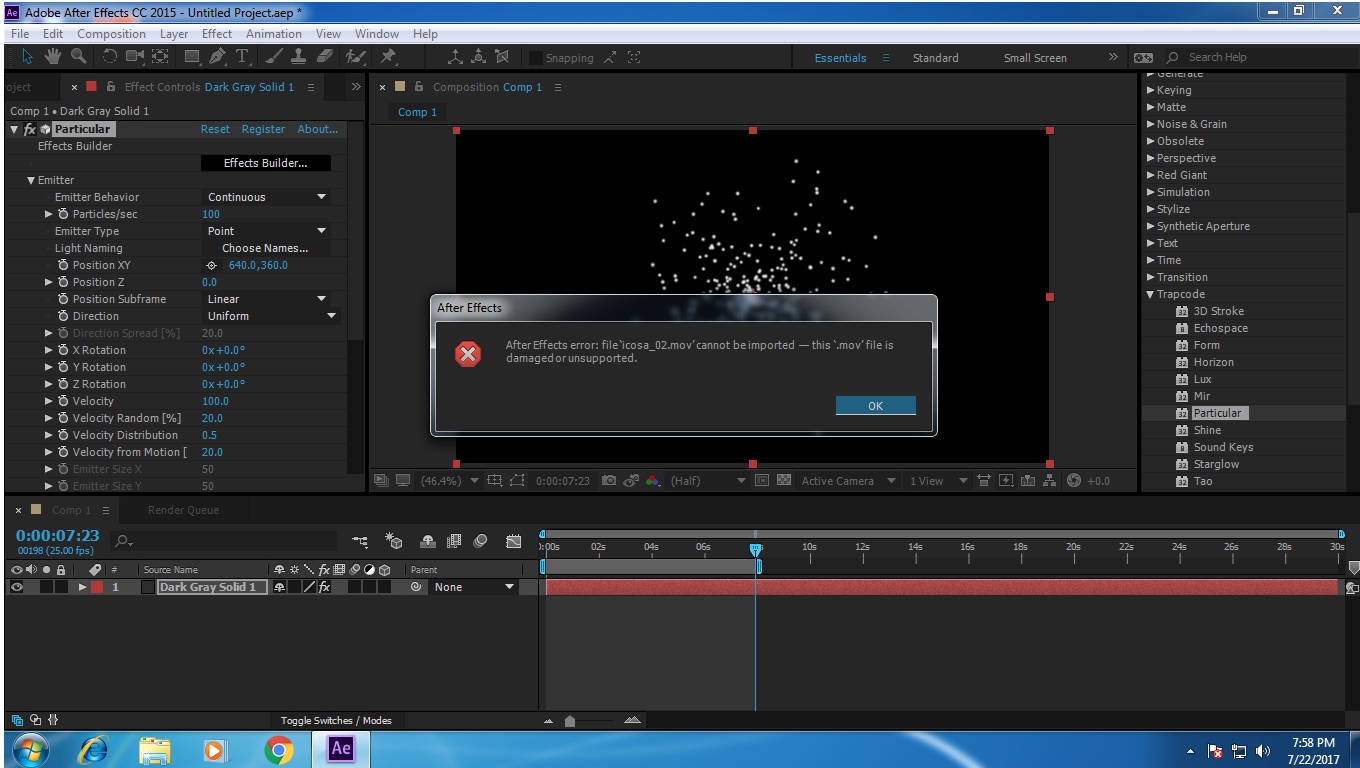Toggle shy switch on Dark Gray Solid 1
The width and height of the screenshot is (1360, 768).
280,587
